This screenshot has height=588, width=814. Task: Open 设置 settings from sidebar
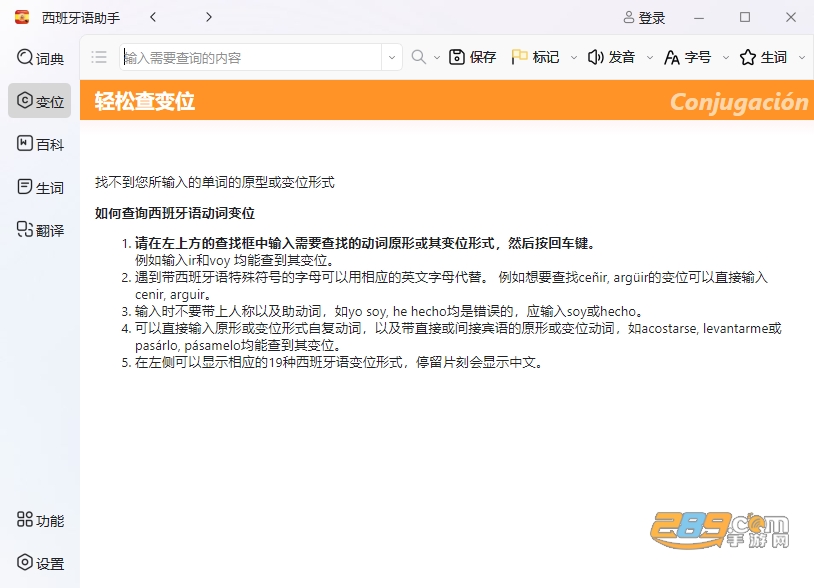point(40,563)
